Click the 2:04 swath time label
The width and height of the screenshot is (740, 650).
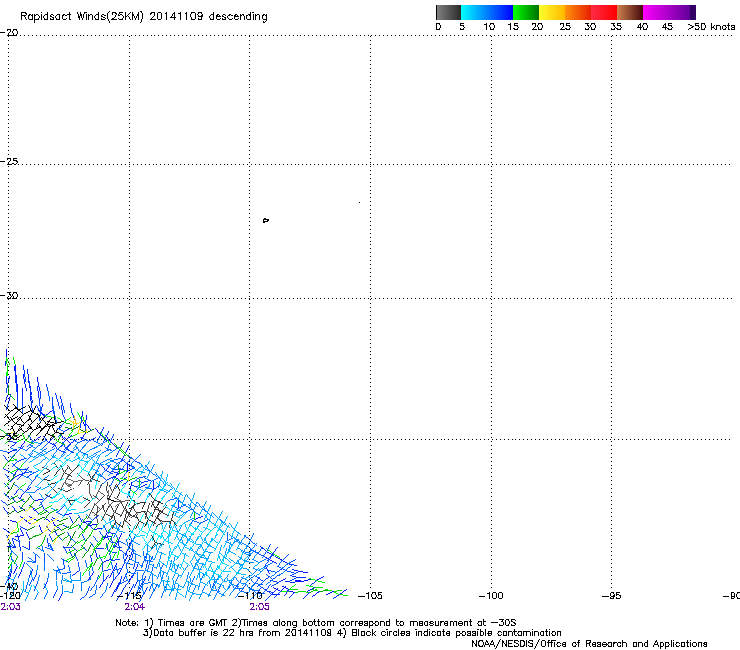point(135,607)
